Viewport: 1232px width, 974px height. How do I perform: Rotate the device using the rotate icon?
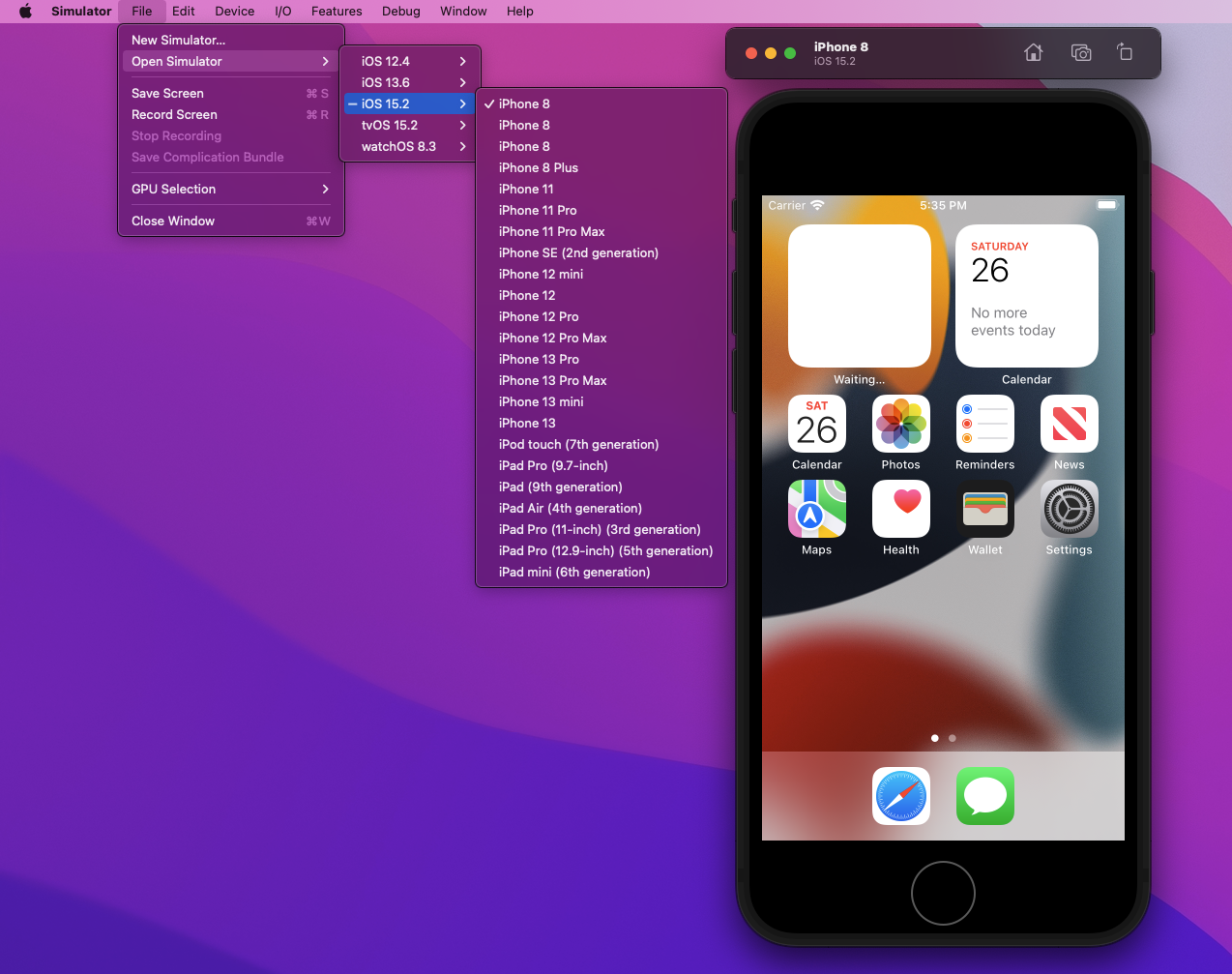coord(1125,53)
